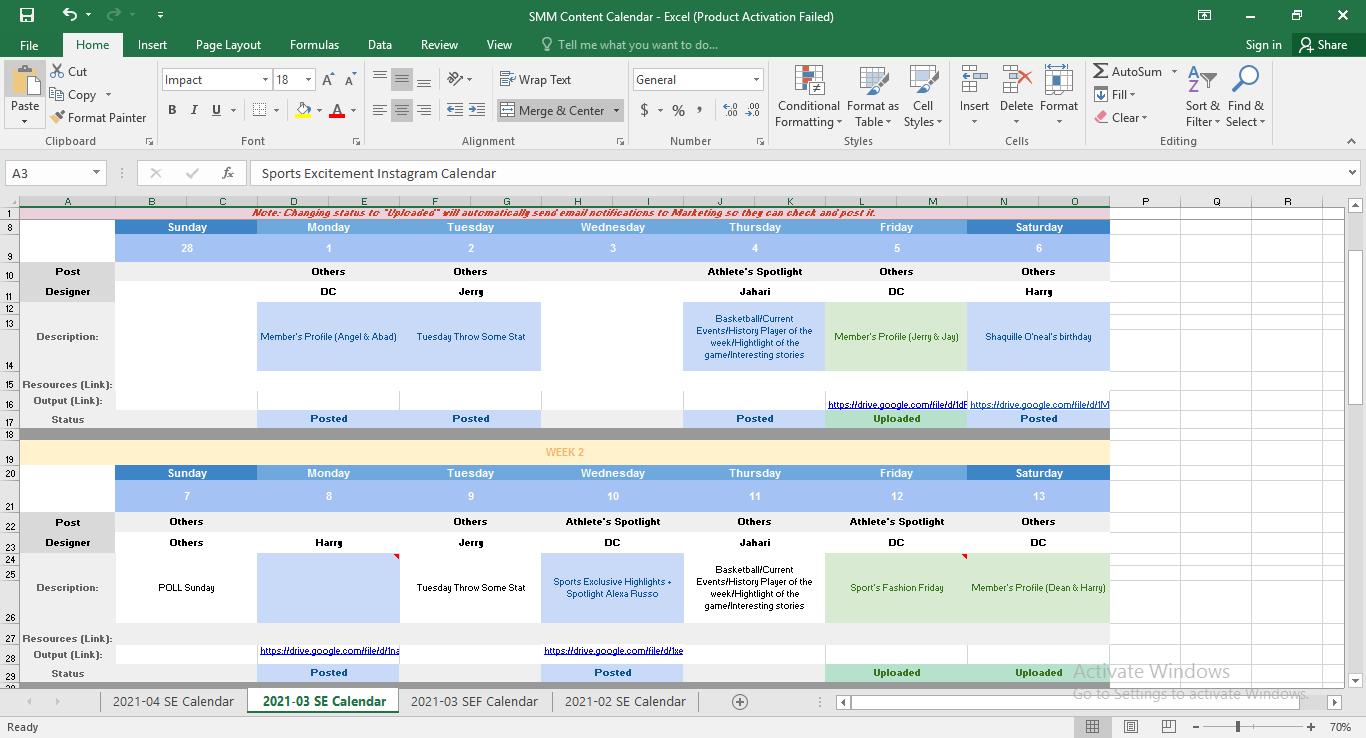1366x738 pixels.
Task: Open the number format dropdown showing General
Action: (757, 80)
